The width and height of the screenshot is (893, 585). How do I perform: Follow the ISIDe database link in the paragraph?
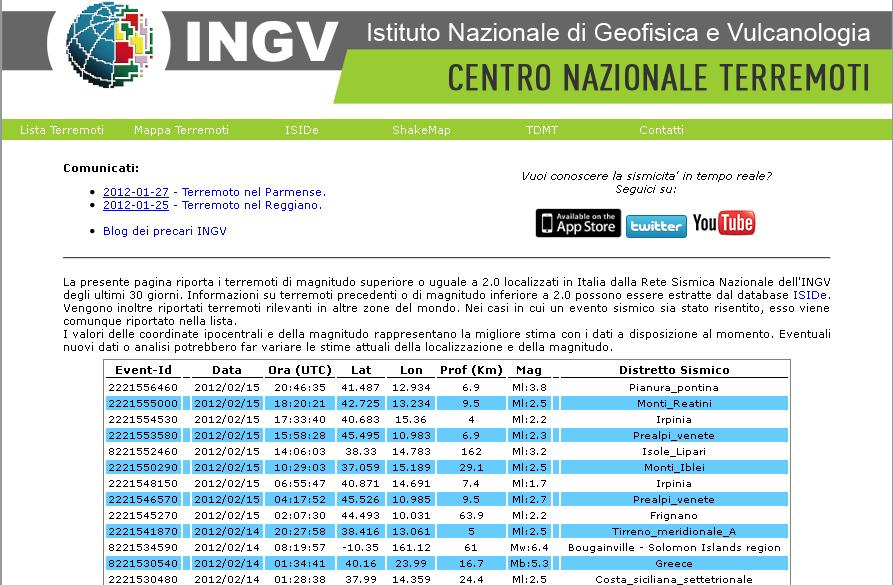pyautogui.click(x=810, y=295)
